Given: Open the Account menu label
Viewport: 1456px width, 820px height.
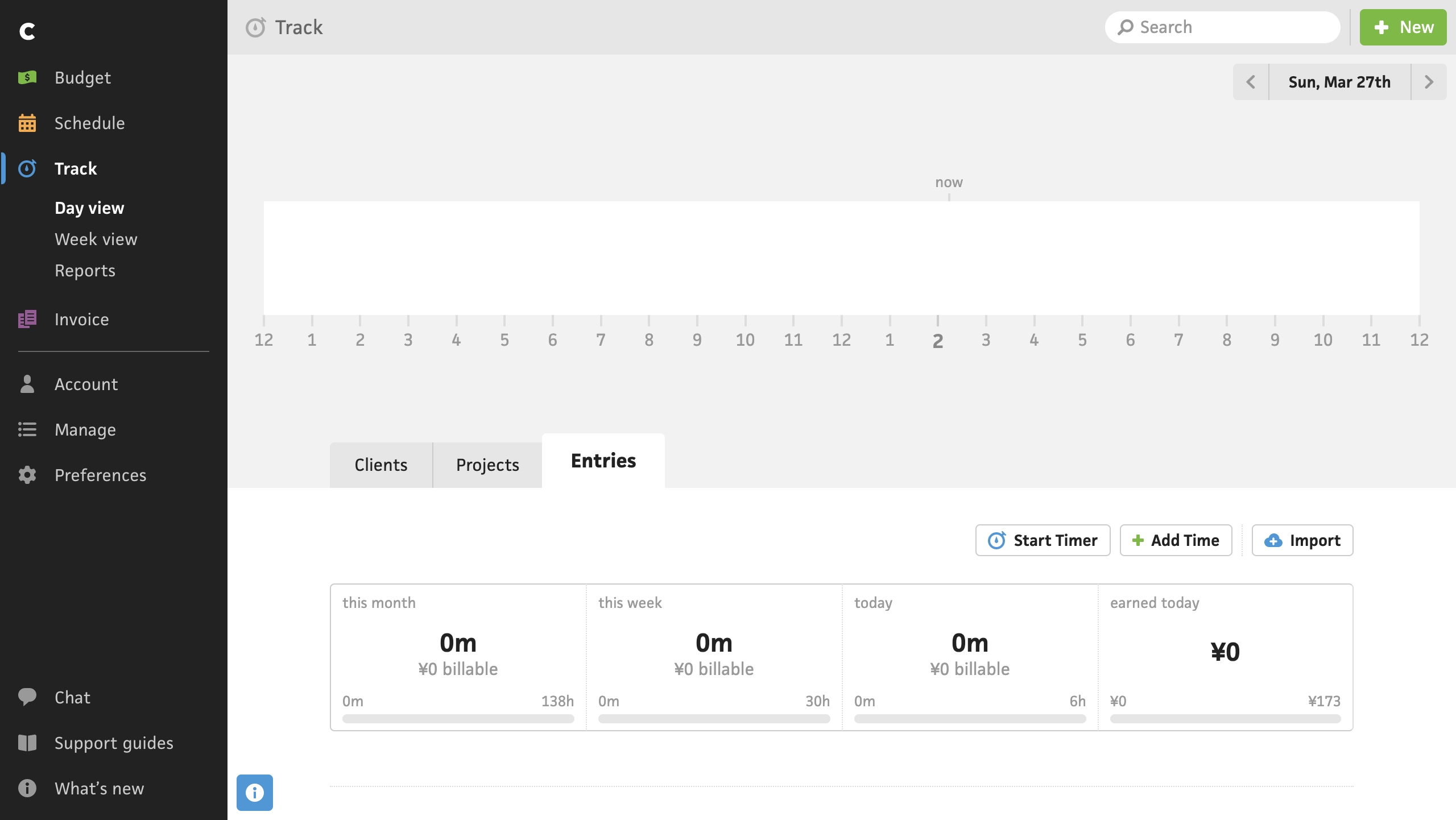Looking at the screenshot, I should (86, 384).
